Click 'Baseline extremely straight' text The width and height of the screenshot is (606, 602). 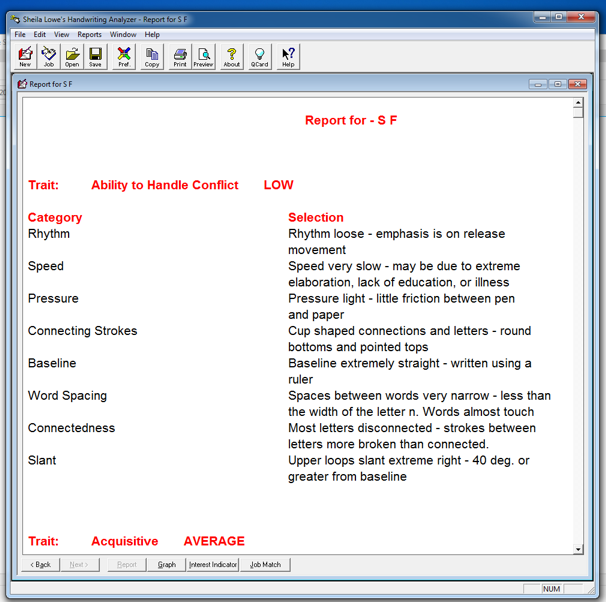364,364
